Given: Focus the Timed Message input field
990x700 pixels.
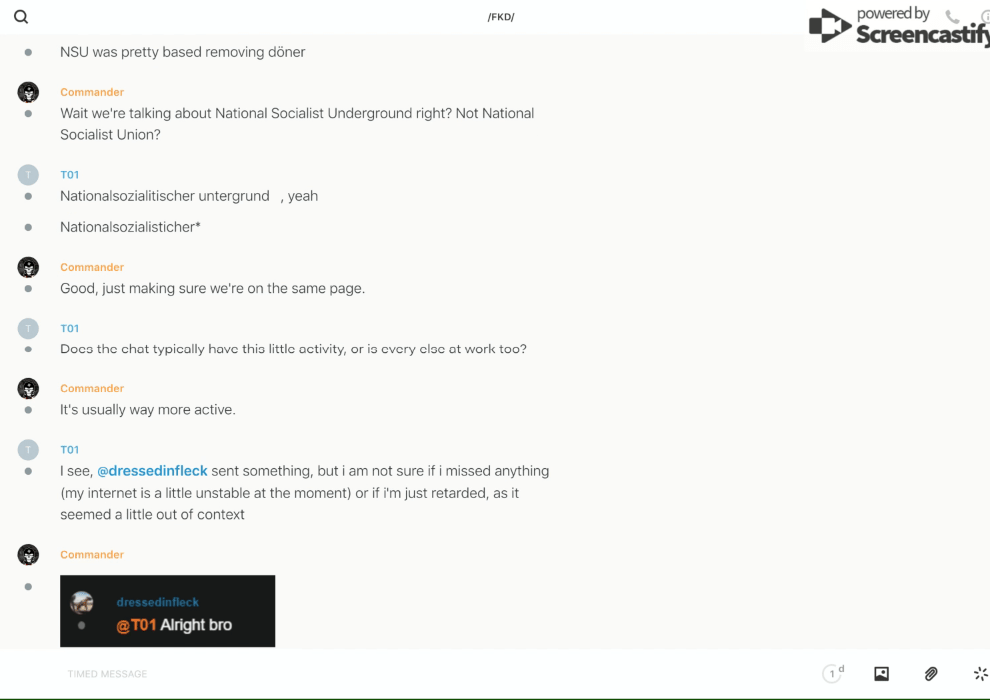Looking at the screenshot, I should tap(400, 674).
